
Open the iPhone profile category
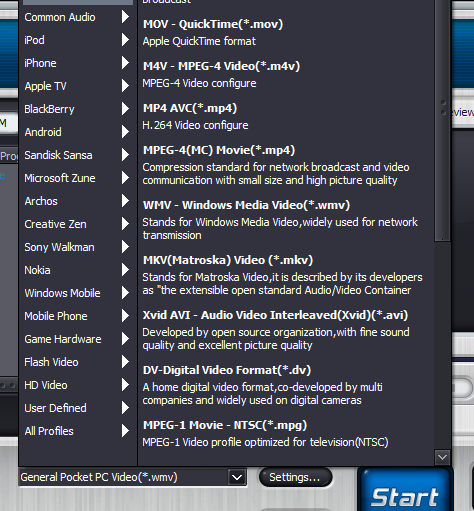click(78, 63)
